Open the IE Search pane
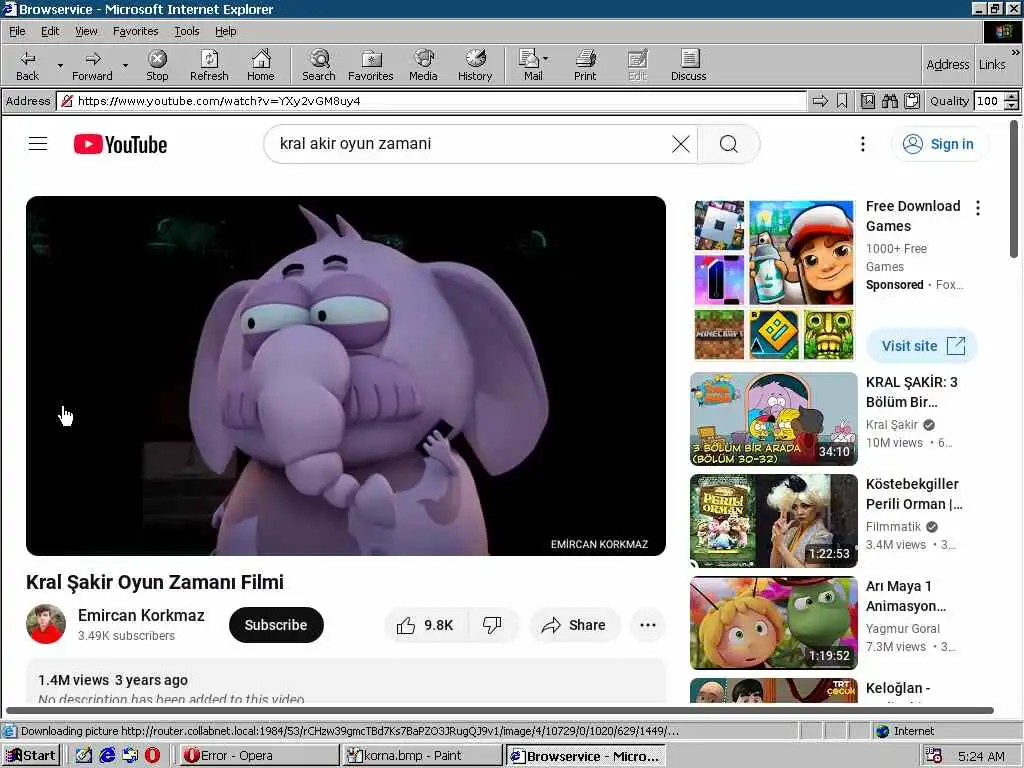The image size is (1024, 768). coord(319,65)
